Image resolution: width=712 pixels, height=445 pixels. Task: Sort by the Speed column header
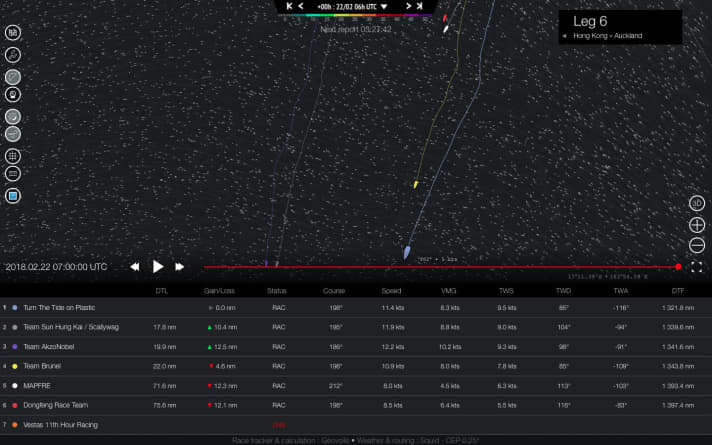391,291
